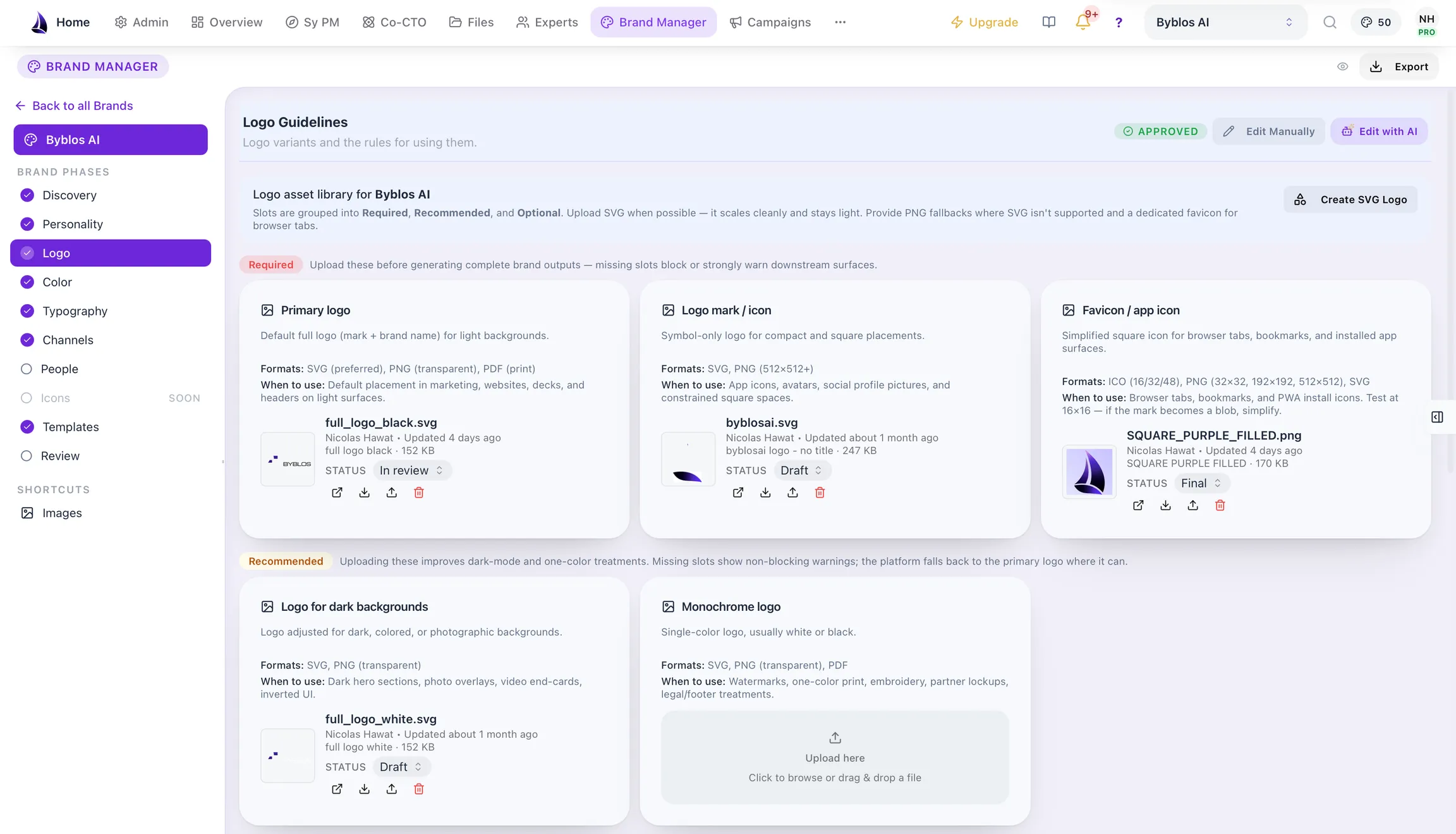Screen dimensions: 1456x834
Task: Click the byblosai.svg thumbnail
Action: pyautogui.click(x=688, y=459)
